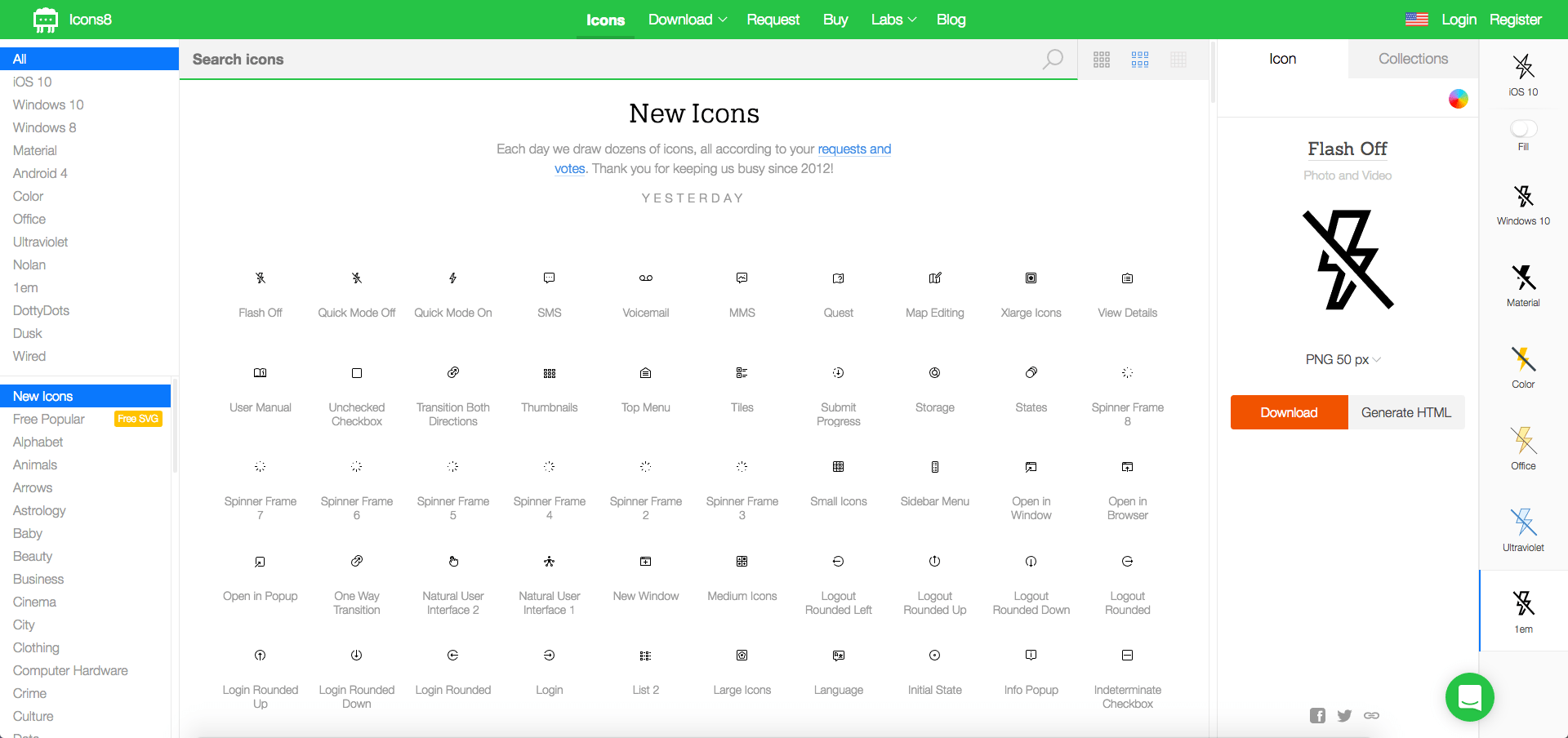Pick the Info Popup icon
Viewport: 1568px width, 738px height.
(1031, 656)
